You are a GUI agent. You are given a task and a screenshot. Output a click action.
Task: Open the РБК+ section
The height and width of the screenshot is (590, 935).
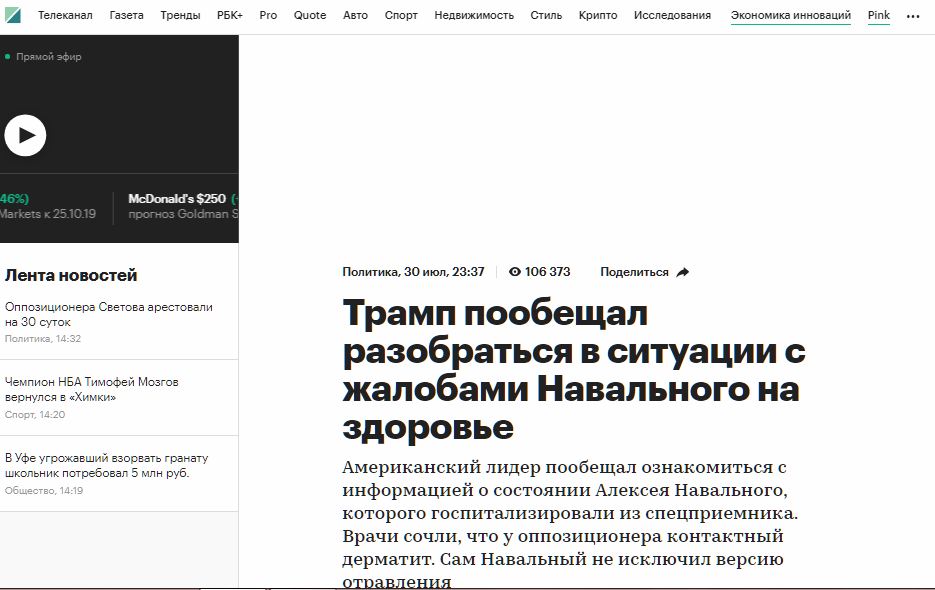point(229,16)
